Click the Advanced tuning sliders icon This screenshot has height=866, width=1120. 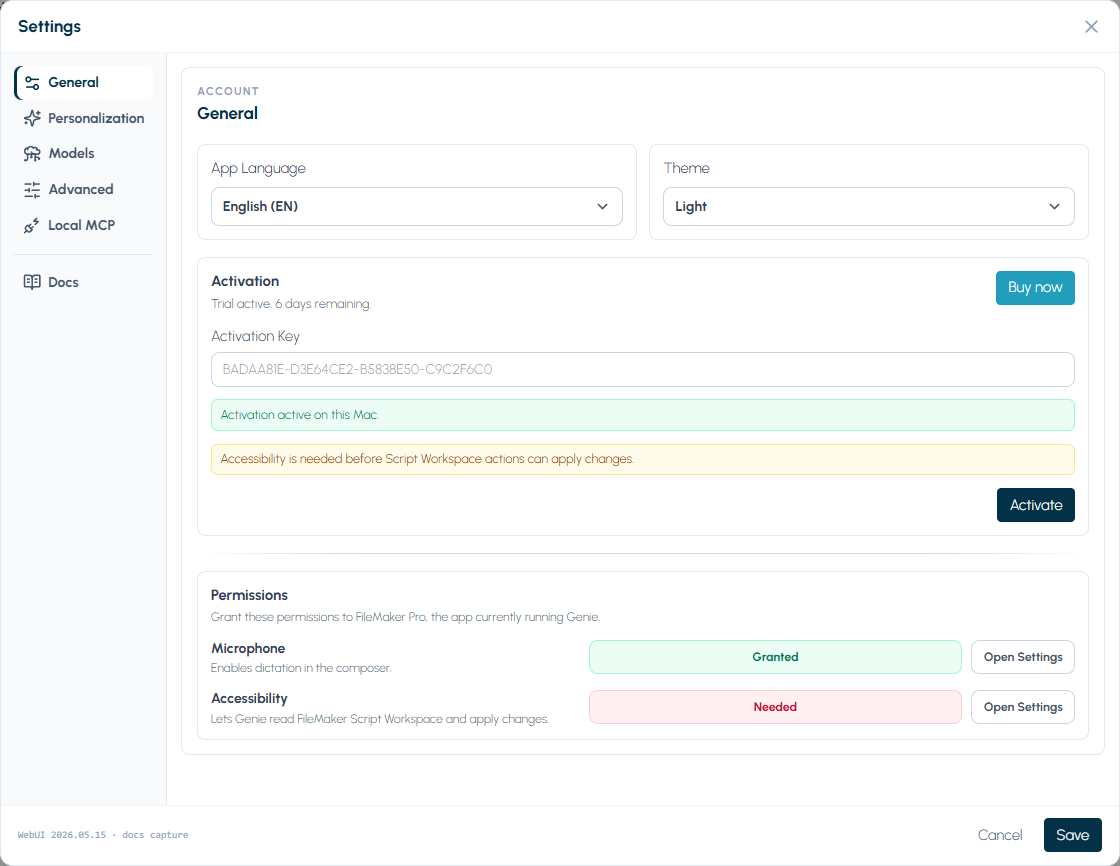[32, 189]
